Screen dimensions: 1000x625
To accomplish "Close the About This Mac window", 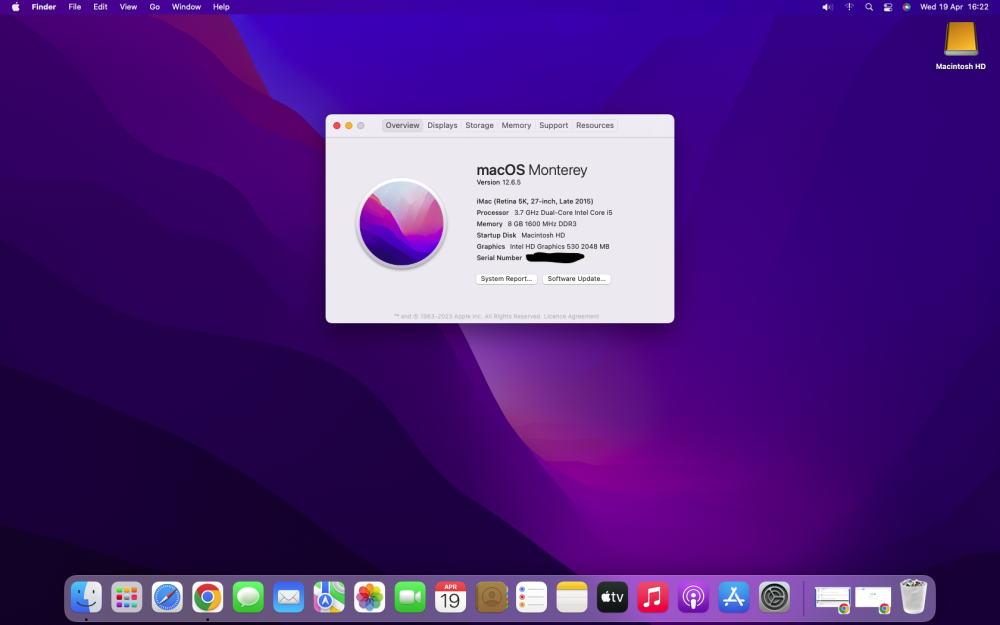I will [337, 126].
